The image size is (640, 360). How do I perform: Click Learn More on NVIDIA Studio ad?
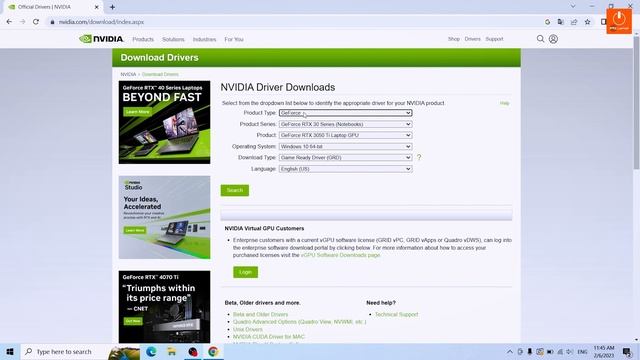pyautogui.click(x=135, y=231)
